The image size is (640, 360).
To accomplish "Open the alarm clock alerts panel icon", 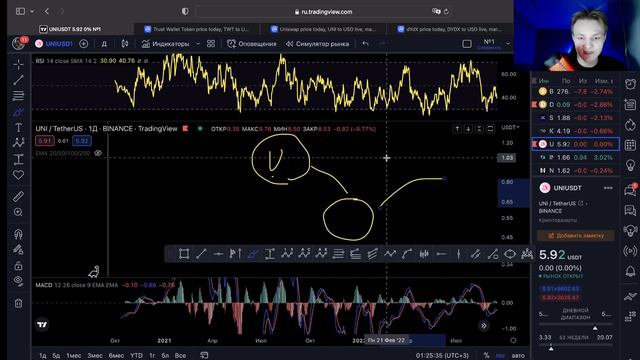I will [x=630, y=84].
